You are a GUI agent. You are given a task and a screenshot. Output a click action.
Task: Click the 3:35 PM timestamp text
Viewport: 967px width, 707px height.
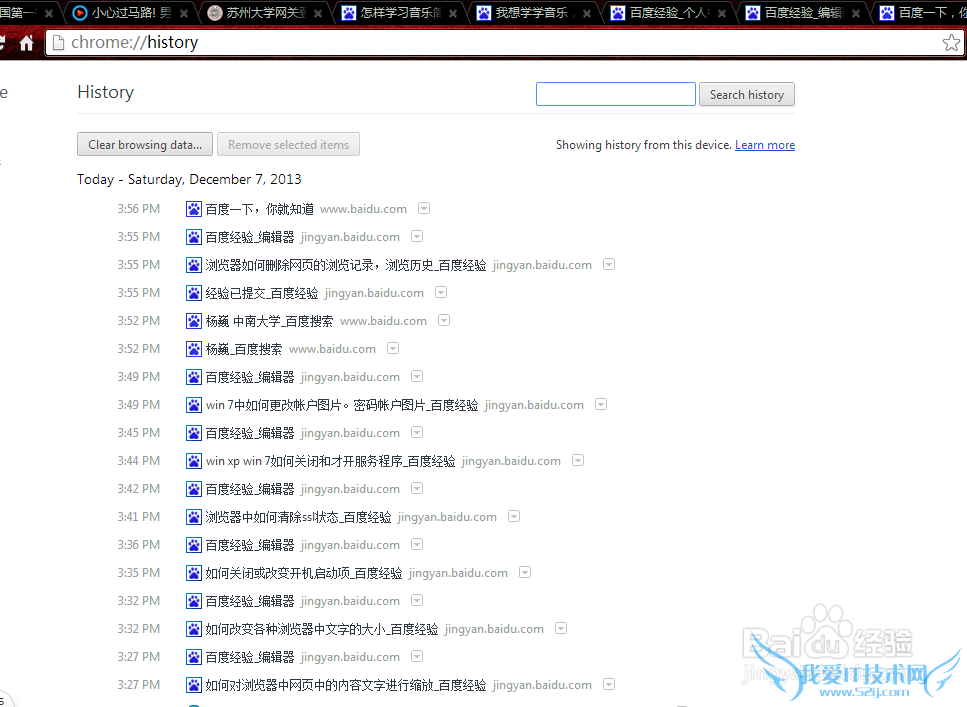coord(139,573)
